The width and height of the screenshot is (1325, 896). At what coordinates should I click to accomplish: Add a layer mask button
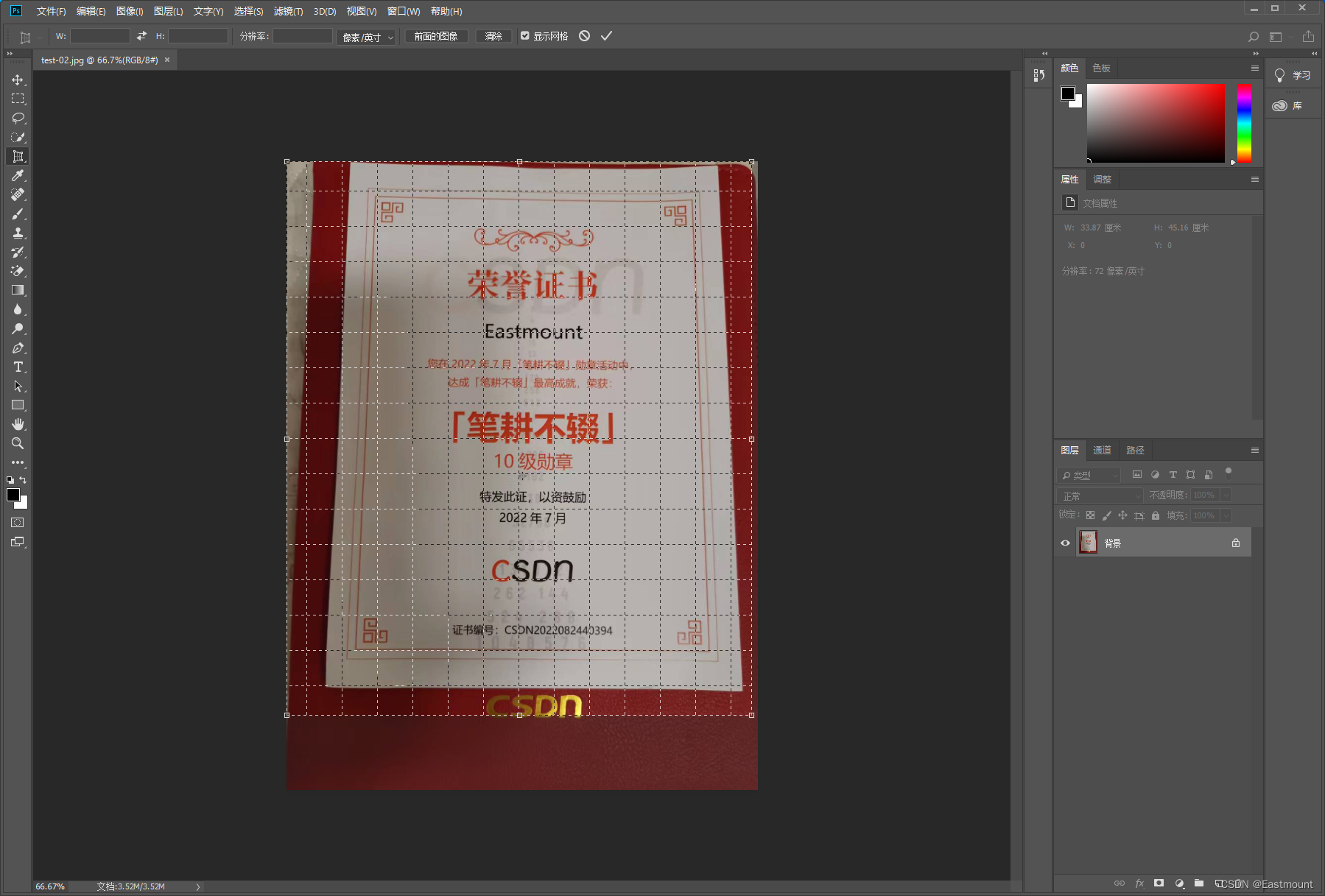(1159, 883)
